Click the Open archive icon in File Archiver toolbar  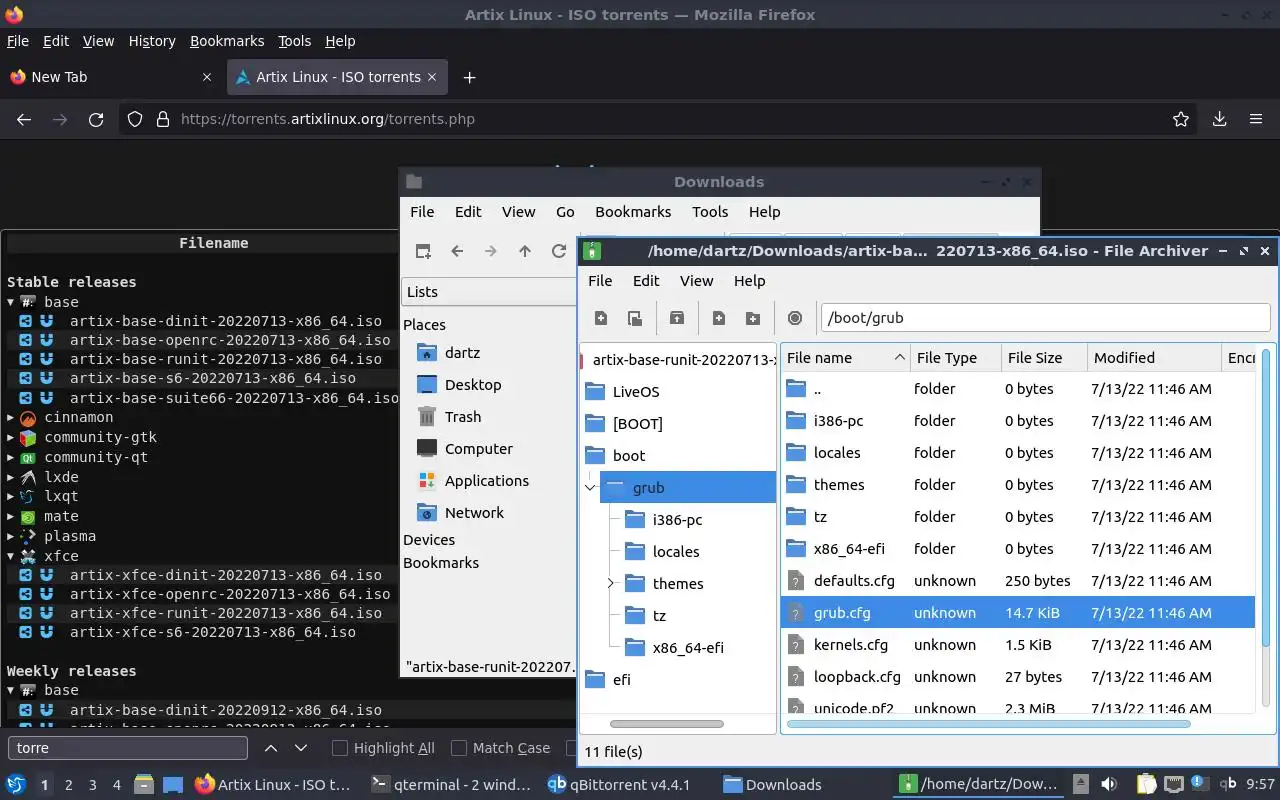click(635, 318)
